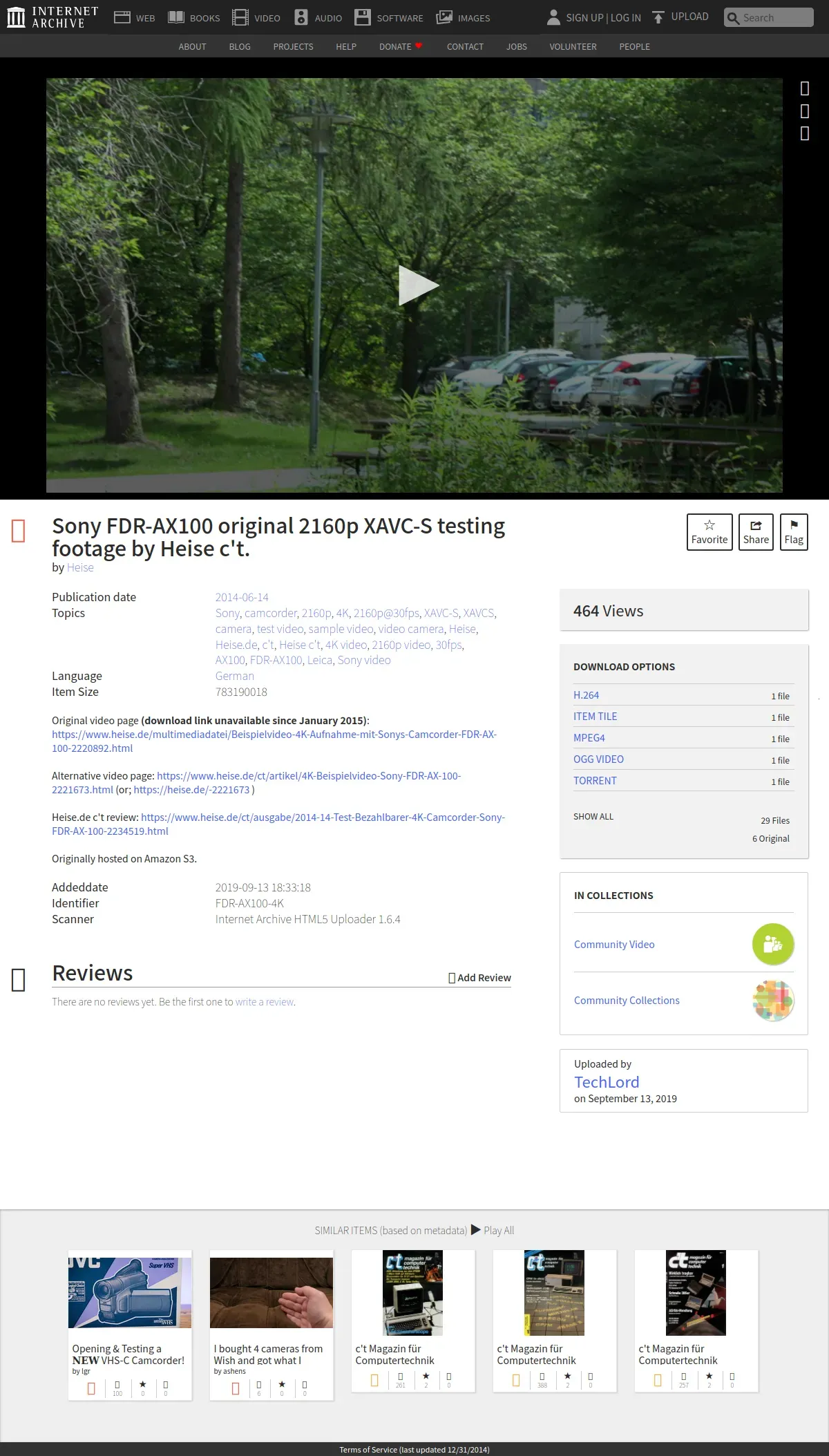Open the Volunteer menu item
The height and width of the screenshot is (1456, 829).
point(573,46)
